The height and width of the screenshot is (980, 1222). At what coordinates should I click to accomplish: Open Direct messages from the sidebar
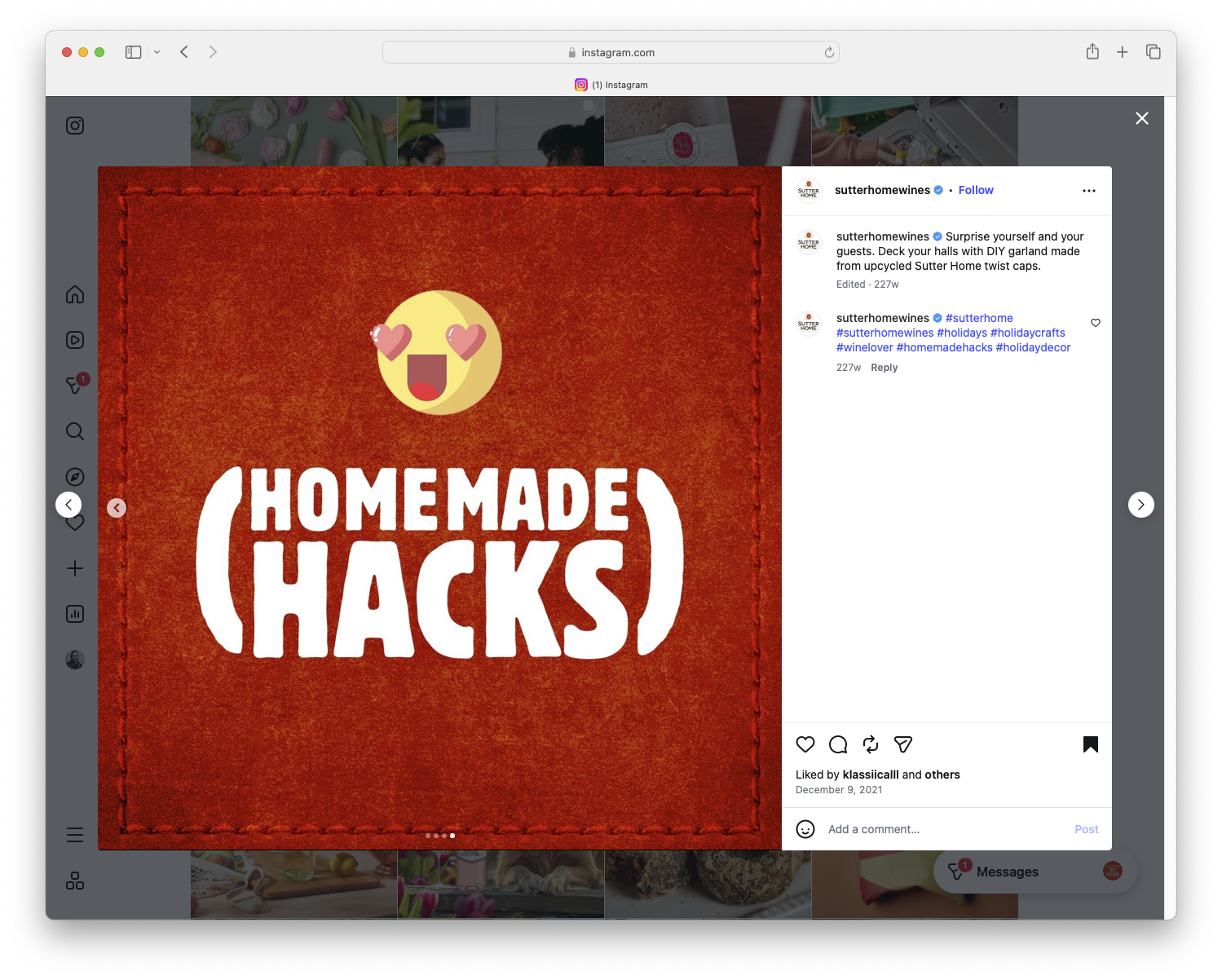74,385
